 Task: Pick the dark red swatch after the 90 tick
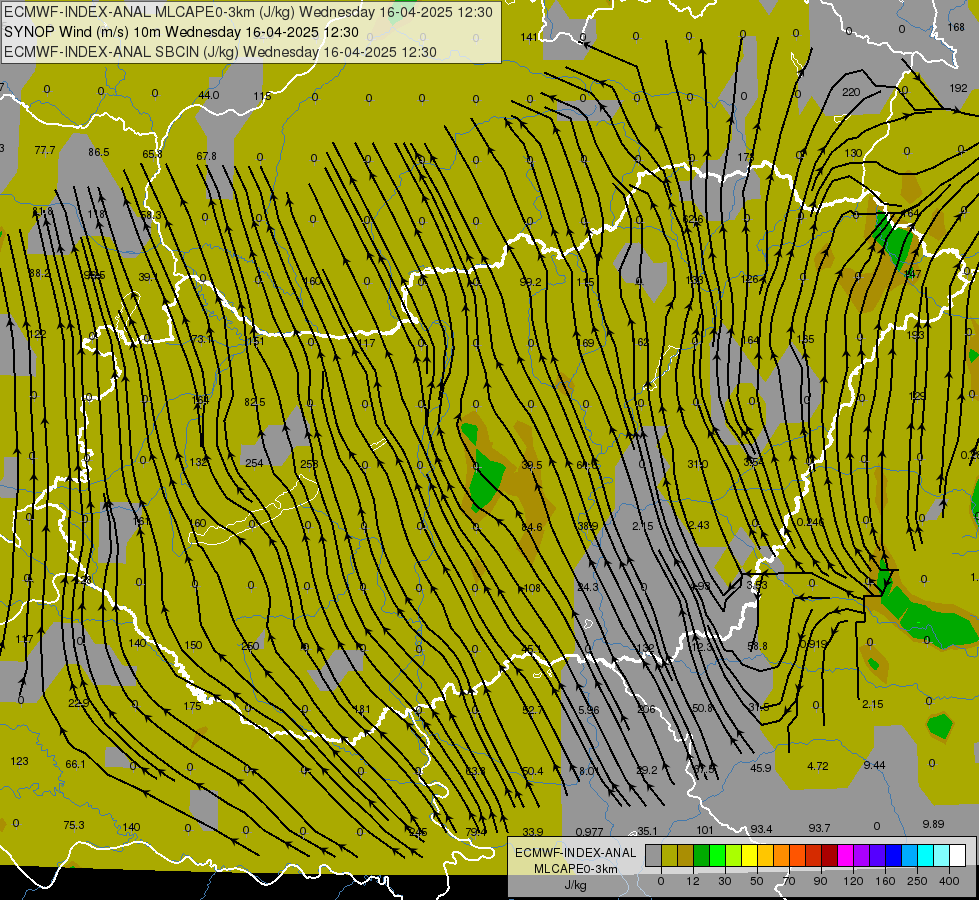[x=830, y=856]
